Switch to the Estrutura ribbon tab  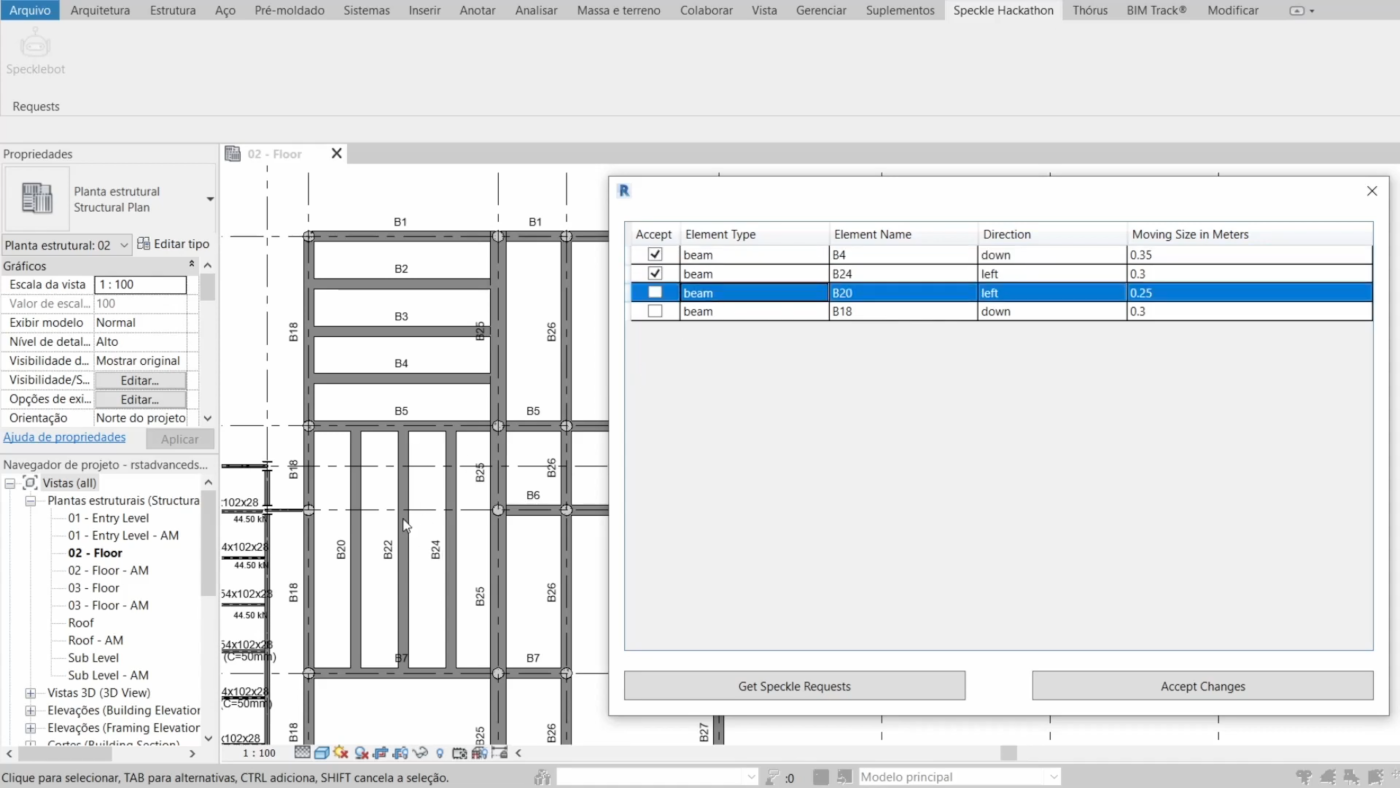point(173,10)
